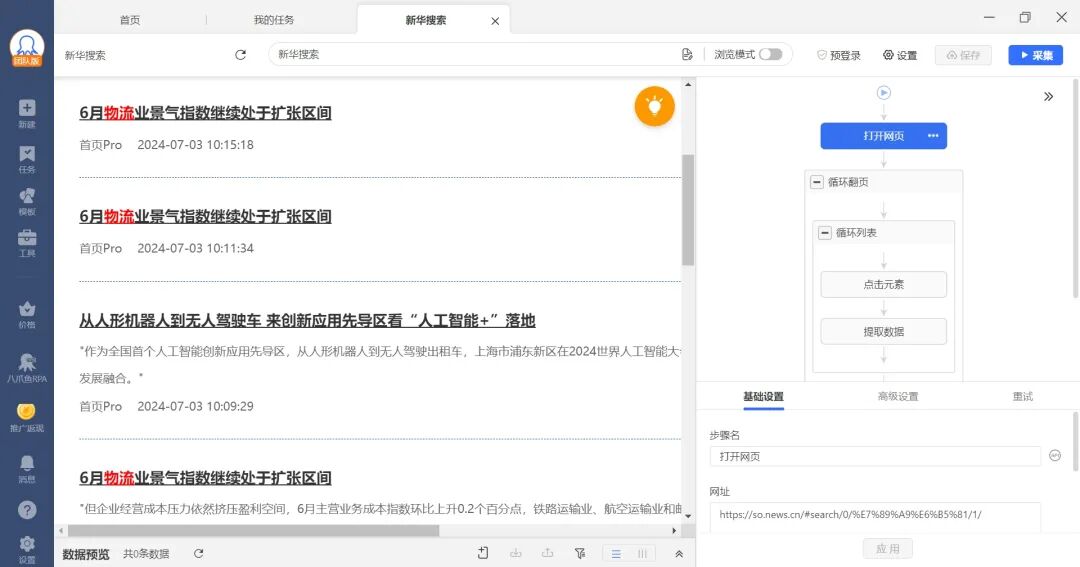Image resolution: width=1080 pixels, height=567 pixels.
Task: Open headline dated 2024-07-03 10:11:34
Action: pyautogui.click(x=205, y=216)
